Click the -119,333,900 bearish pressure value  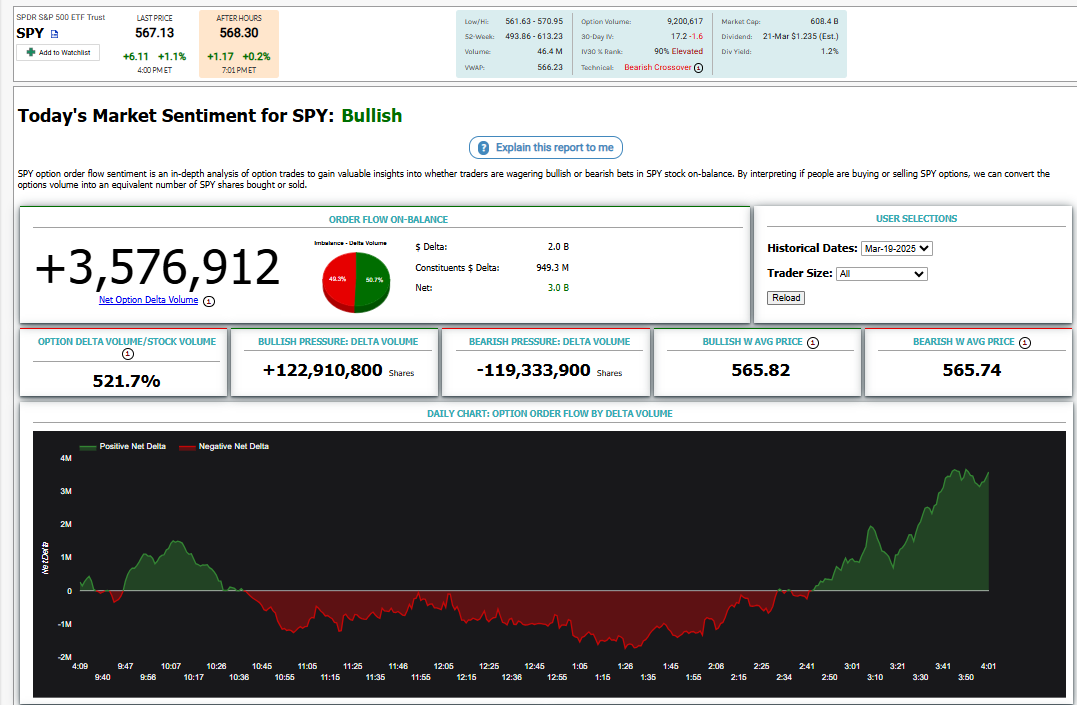click(534, 370)
